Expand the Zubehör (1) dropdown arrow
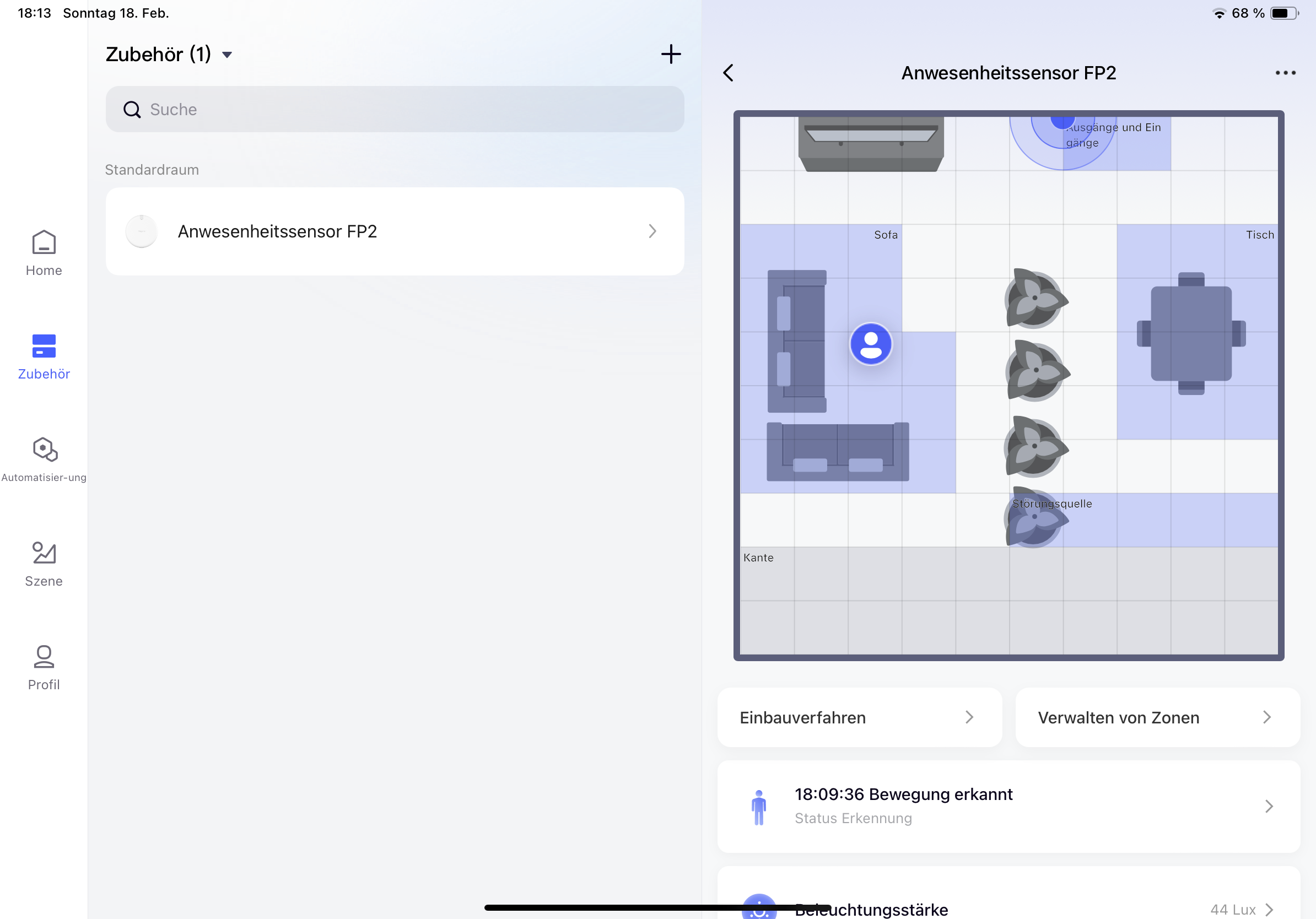1316x919 pixels. [x=227, y=55]
